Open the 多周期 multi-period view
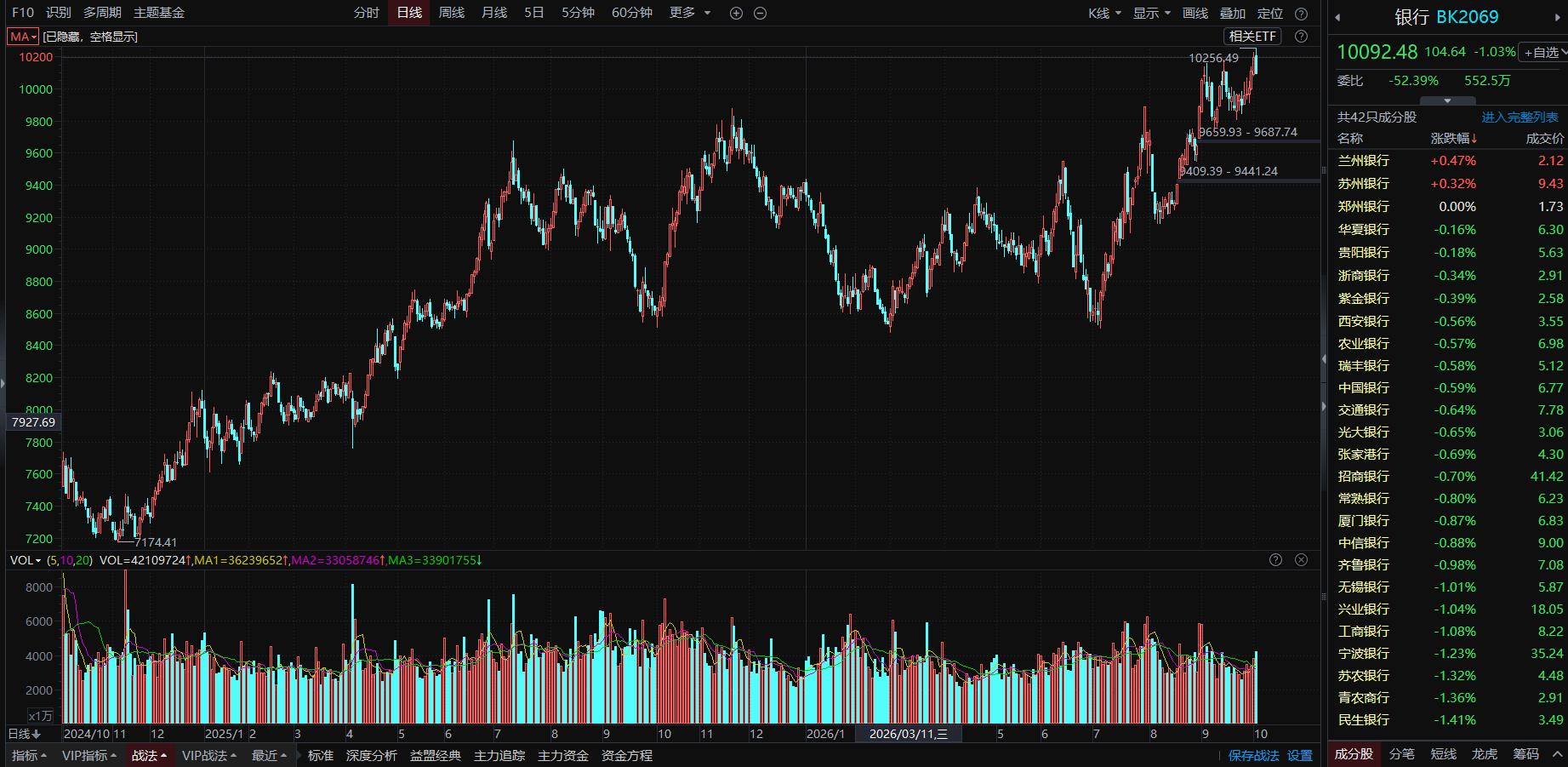Viewport: 1568px width, 767px height. coord(102,13)
